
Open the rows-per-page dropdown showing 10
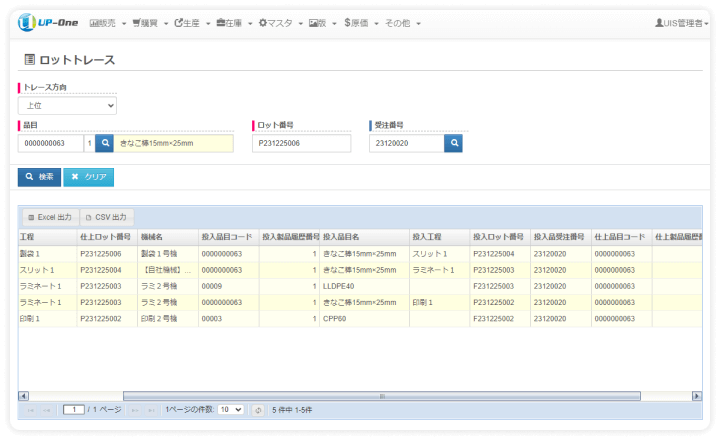tap(230, 410)
